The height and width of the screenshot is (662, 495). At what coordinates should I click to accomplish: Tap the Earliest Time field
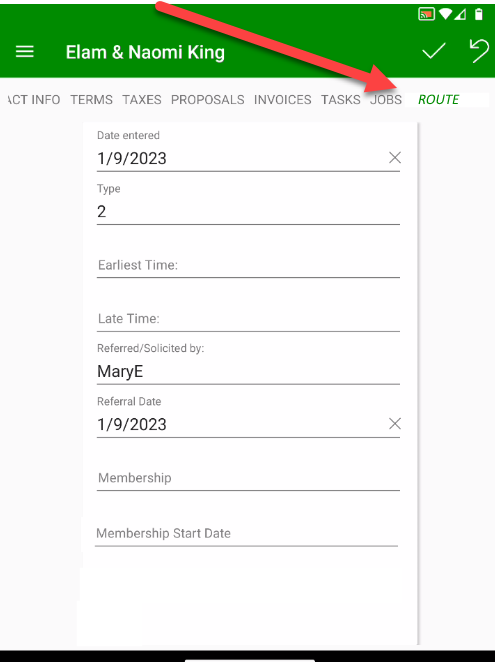click(248, 265)
